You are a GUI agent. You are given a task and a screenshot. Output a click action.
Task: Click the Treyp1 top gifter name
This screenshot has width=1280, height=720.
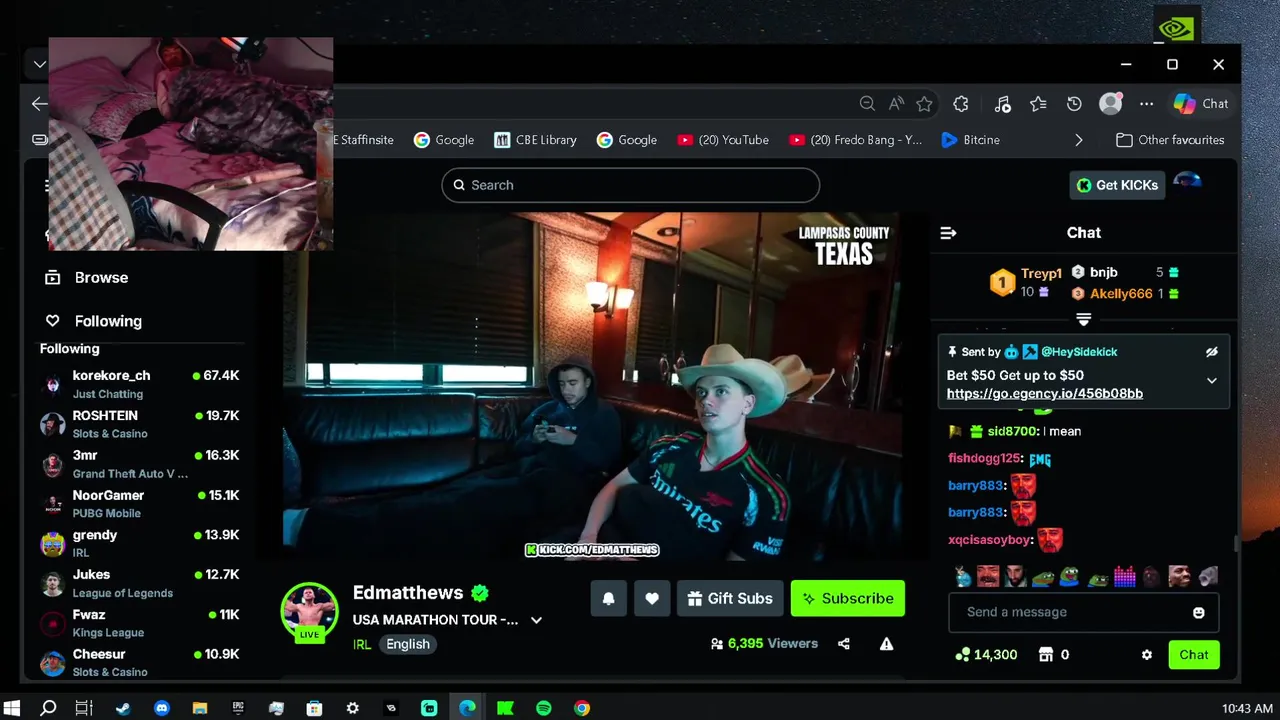pos(1041,274)
